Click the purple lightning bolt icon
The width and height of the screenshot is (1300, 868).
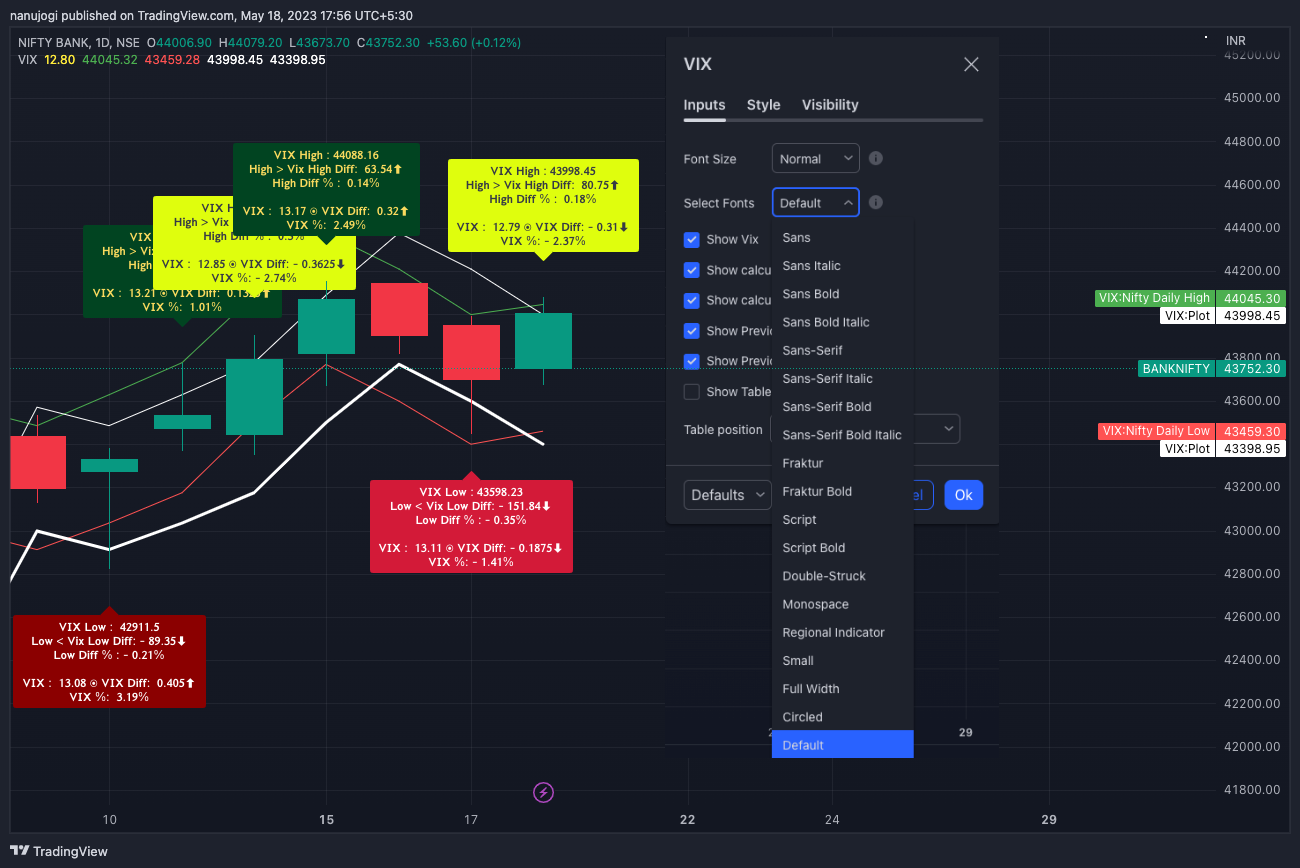pos(543,792)
